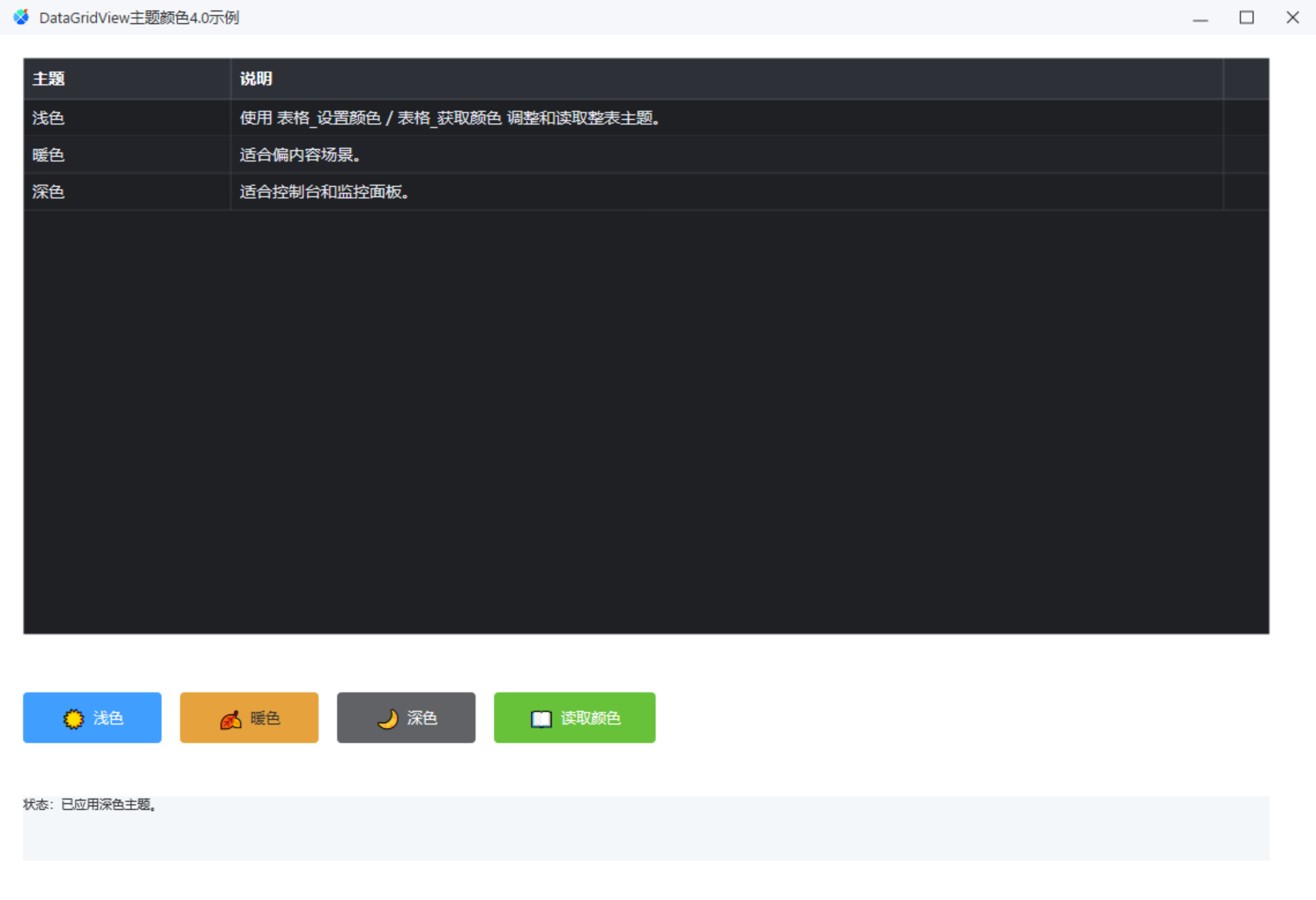Click the status text 已应用深色主题。
Screen dimensions: 1316x900
click(109, 805)
